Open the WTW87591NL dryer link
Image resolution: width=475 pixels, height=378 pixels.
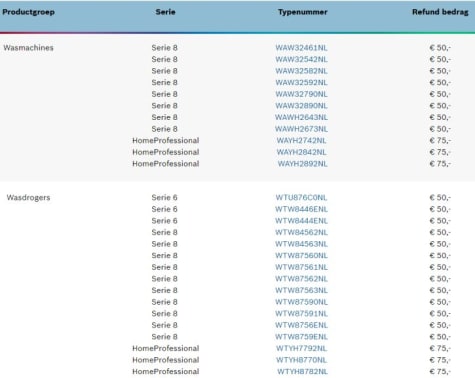301,314
